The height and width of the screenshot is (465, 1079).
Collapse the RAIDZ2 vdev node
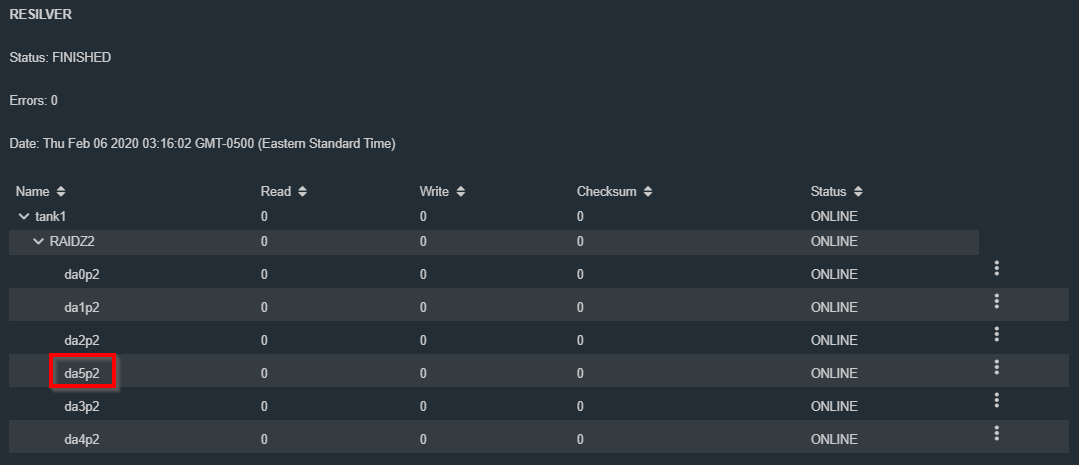pyautogui.click(x=39, y=241)
